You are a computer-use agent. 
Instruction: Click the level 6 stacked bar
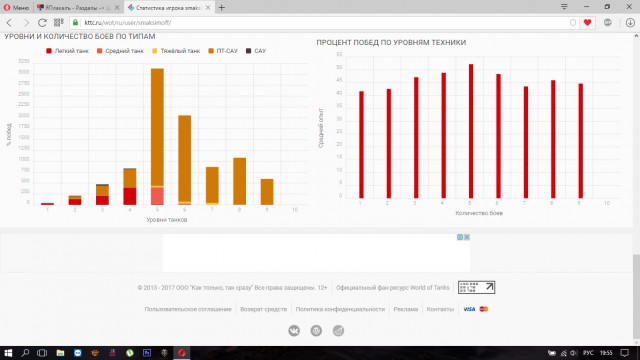[x=184, y=160]
